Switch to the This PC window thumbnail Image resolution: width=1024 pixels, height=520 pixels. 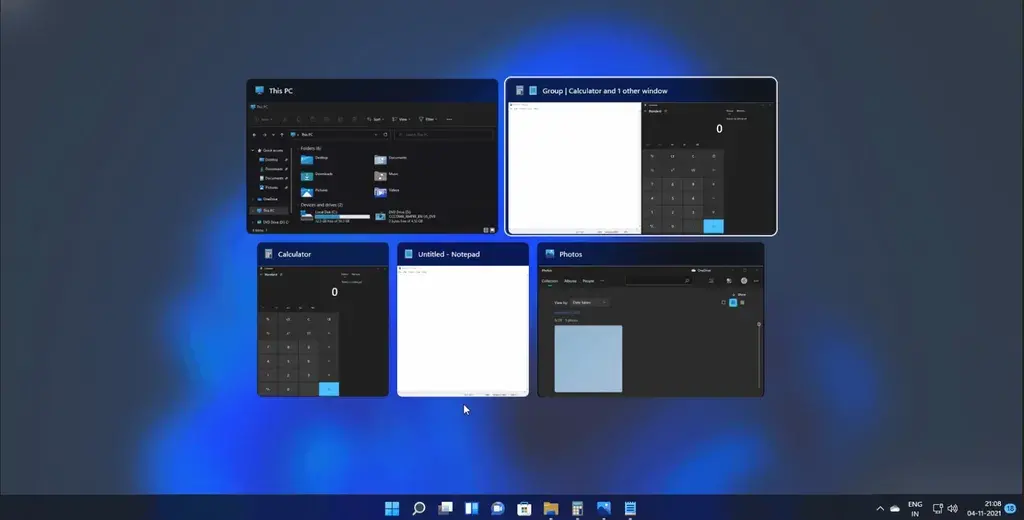pos(372,156)
